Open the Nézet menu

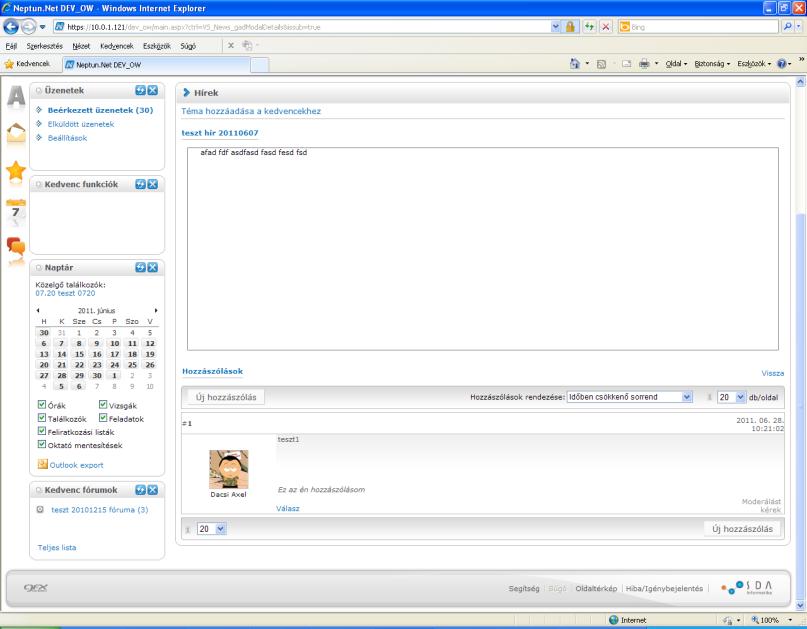(81, 46)
